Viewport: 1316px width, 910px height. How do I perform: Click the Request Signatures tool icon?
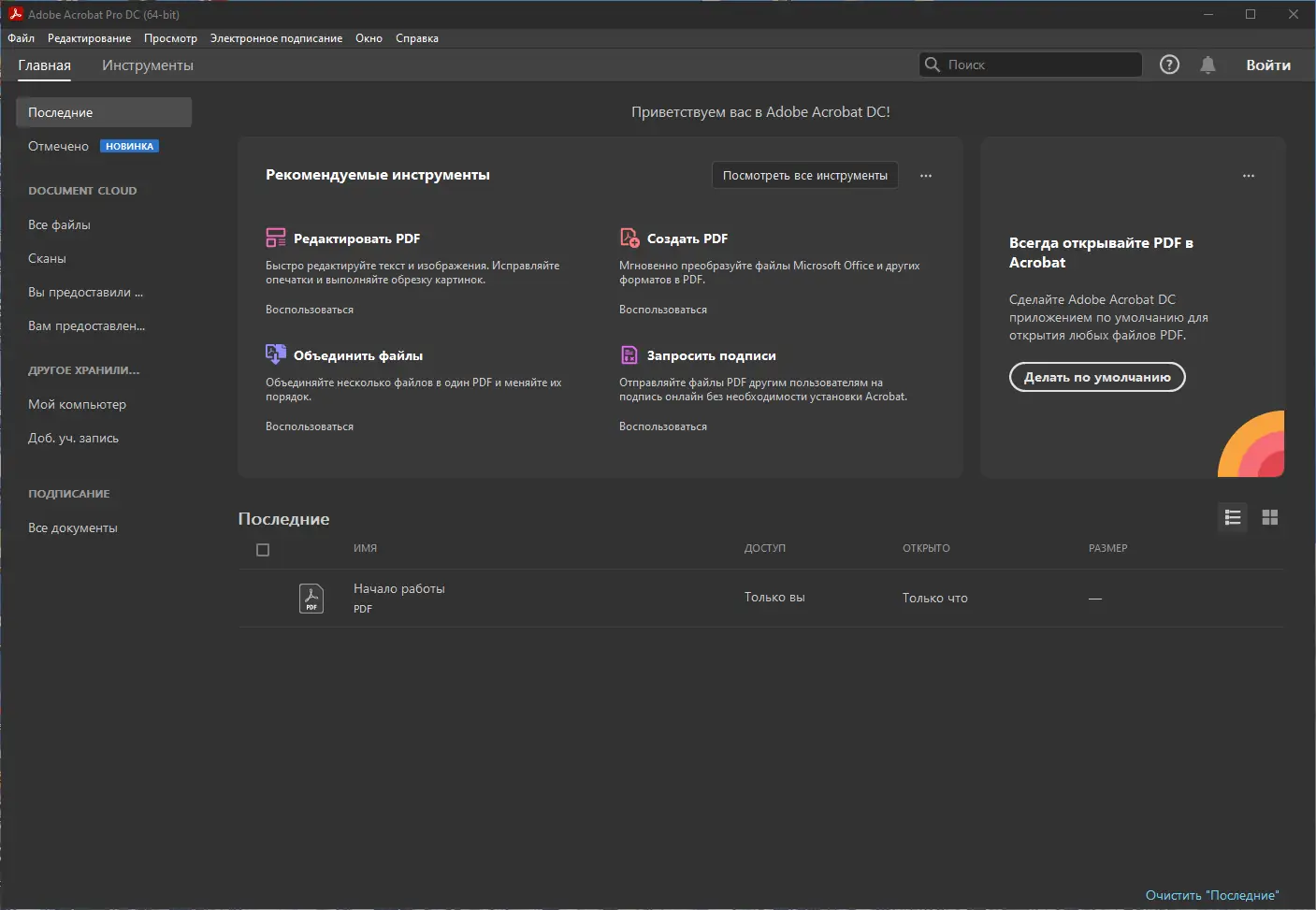pyautogui.click(x=629, y=354)
